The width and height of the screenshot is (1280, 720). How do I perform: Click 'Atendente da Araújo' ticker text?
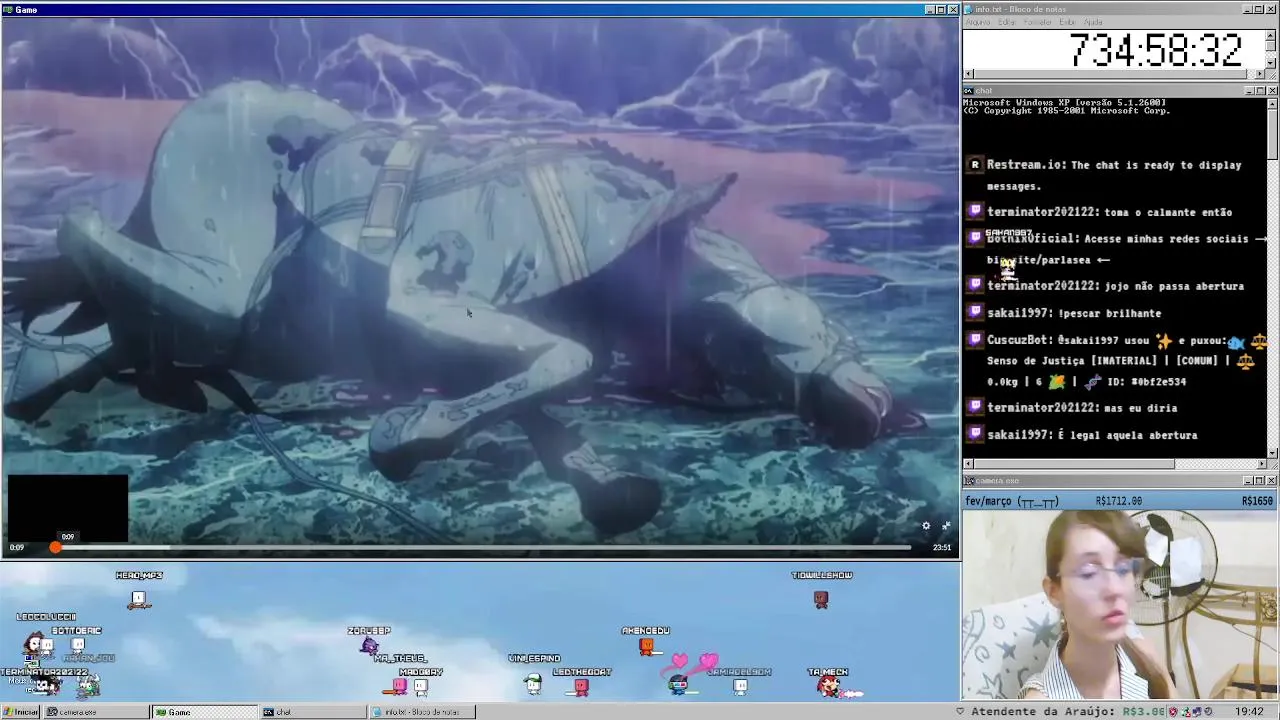pos(1044,712)
